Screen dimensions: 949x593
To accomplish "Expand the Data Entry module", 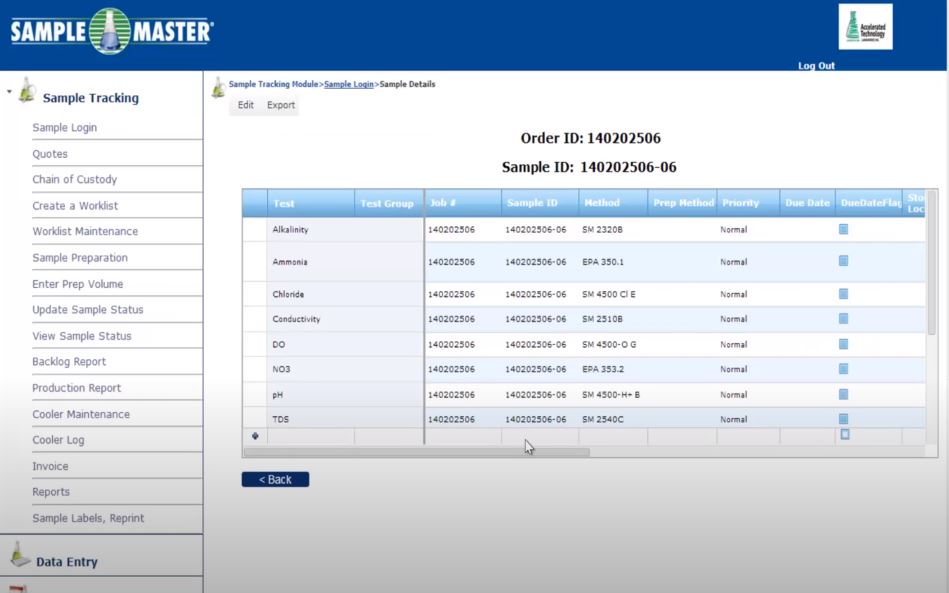I will click(67, 562).
